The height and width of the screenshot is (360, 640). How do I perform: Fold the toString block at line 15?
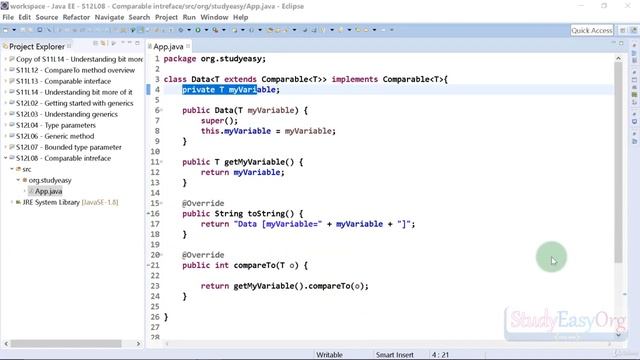click(x=161, y=203)
